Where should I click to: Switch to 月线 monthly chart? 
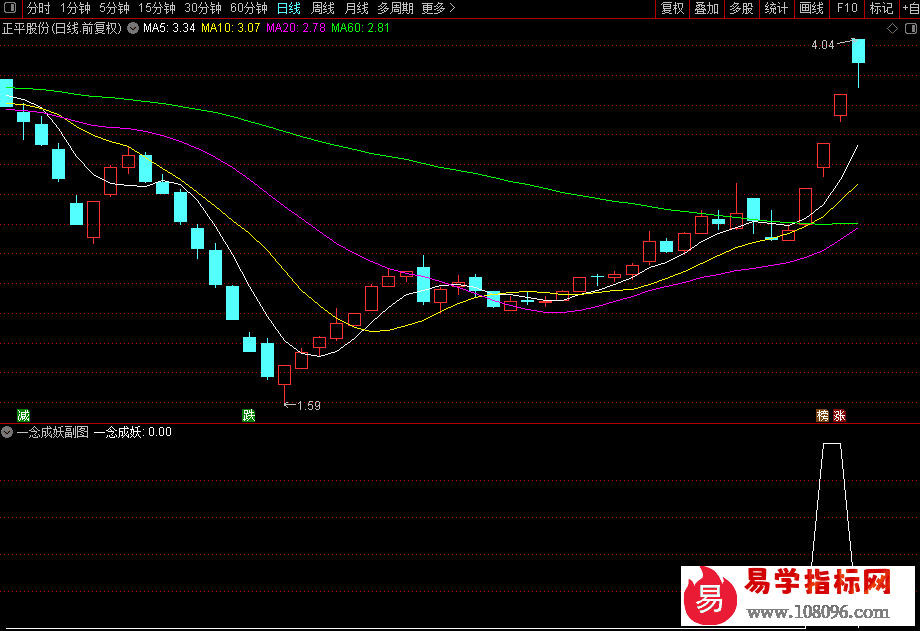point(357,8)
